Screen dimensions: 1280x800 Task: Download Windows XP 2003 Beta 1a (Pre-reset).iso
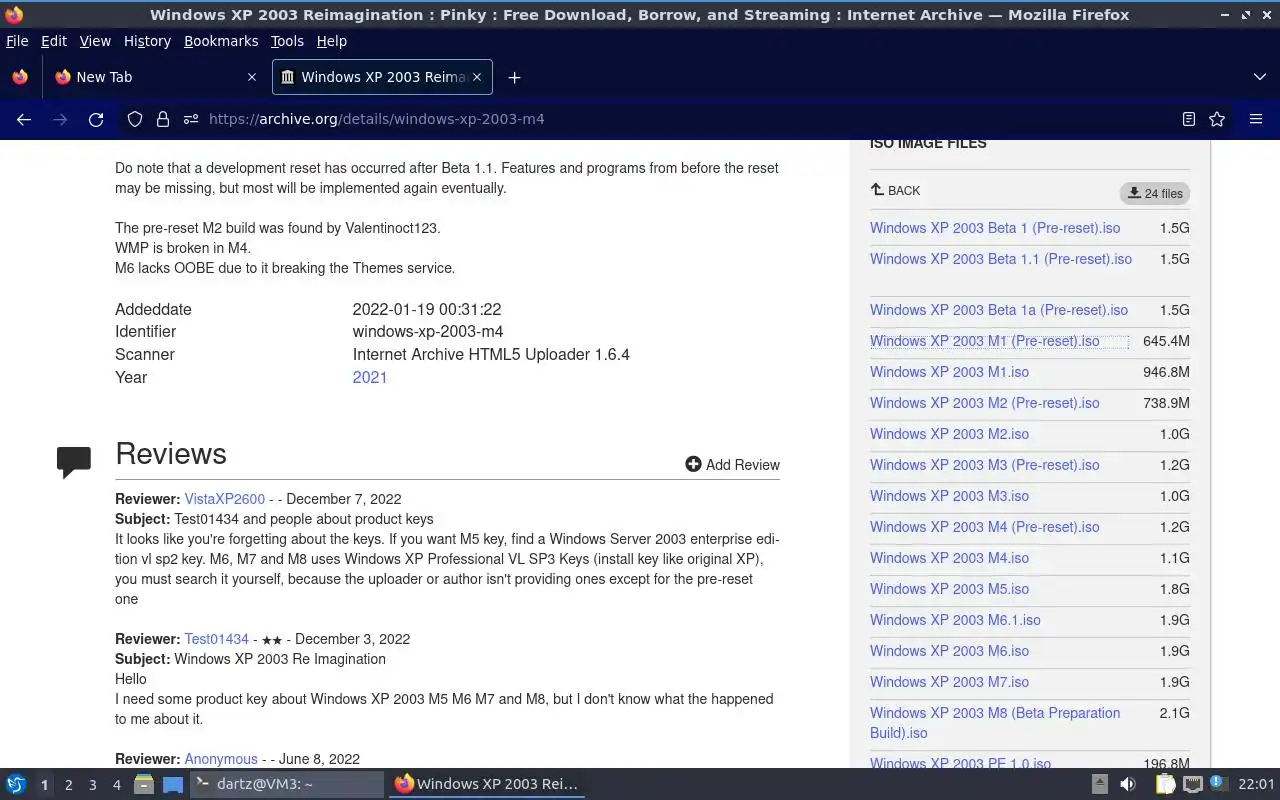tap(999, 310)
